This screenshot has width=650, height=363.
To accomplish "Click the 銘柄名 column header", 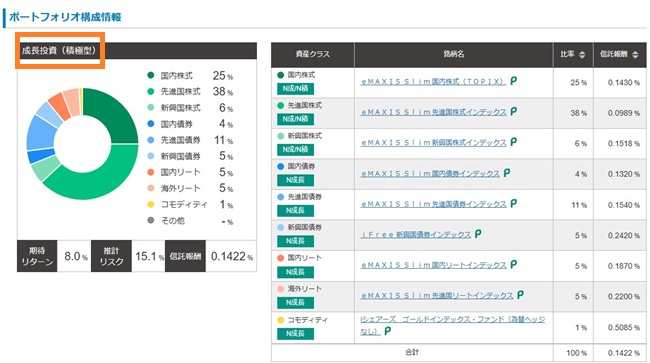I will click(x=454, y=54).
